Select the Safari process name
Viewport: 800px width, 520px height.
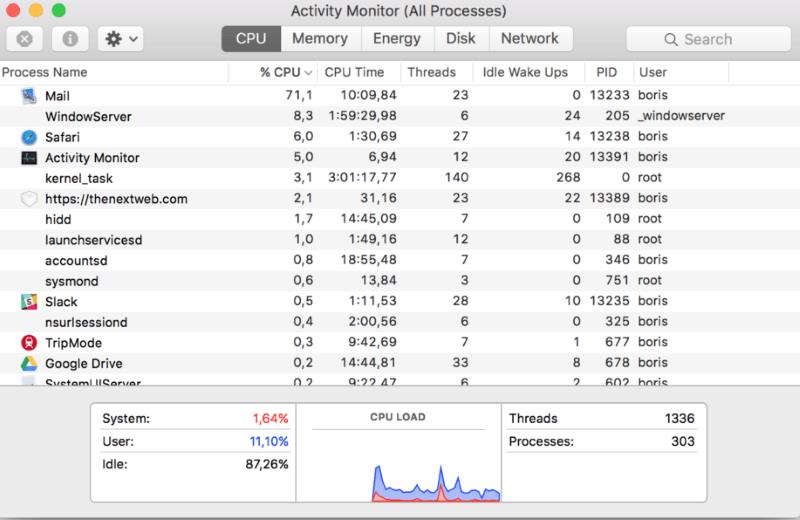(62, 137)
